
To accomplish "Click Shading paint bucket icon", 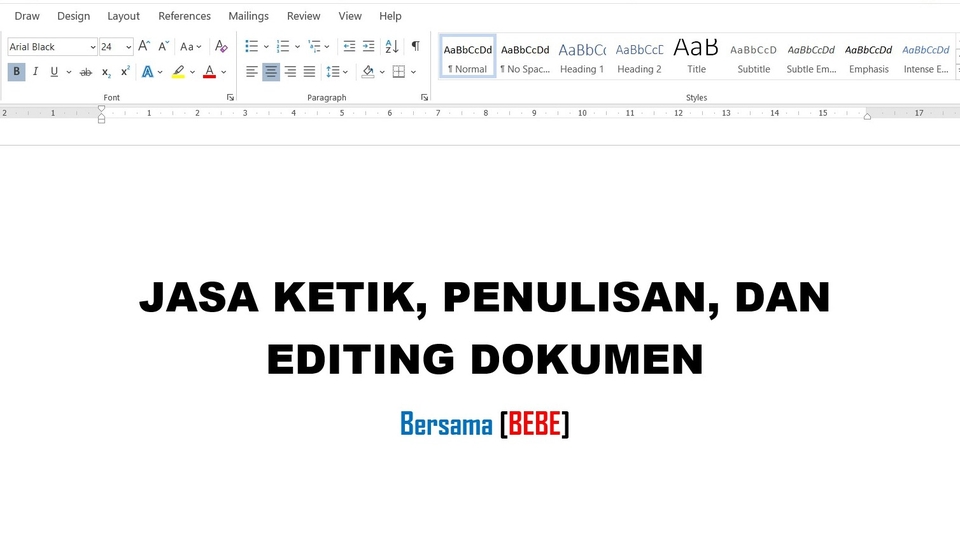I will click(x=368, y=72).
